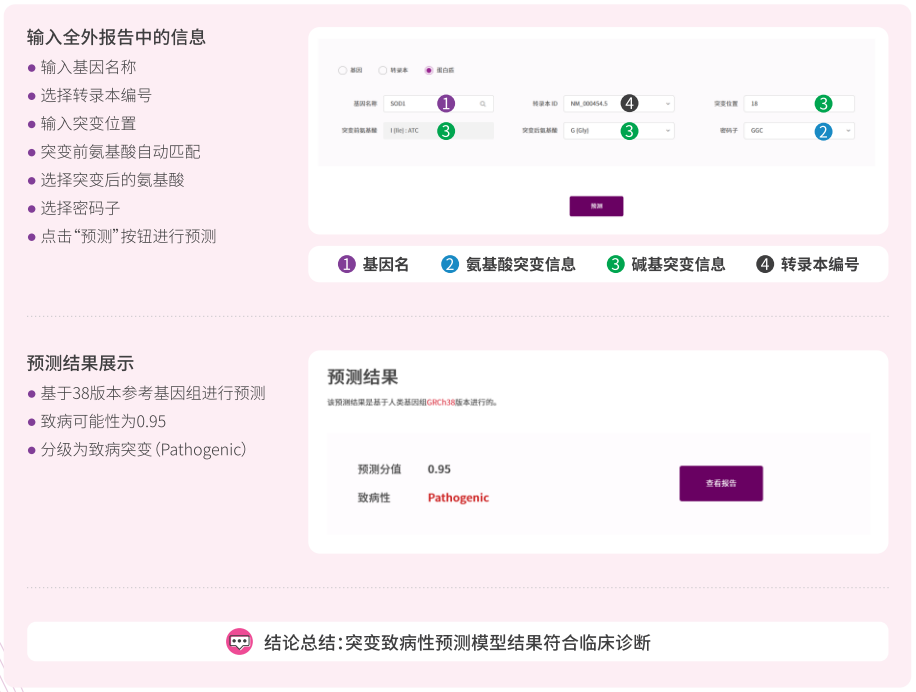Viewport: 916px width, 692px height.
Task: Click the GRCh38 red link text
Action: 441,402
